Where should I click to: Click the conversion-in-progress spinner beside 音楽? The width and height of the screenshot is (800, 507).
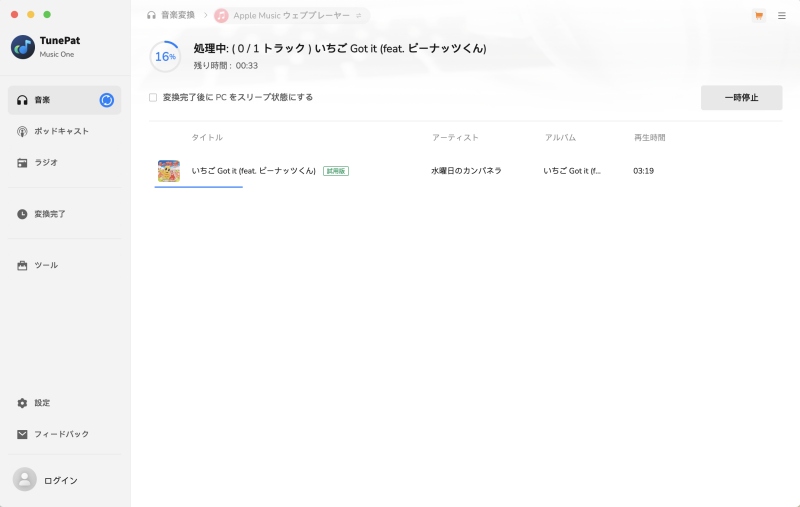click(x=107, y=100)
